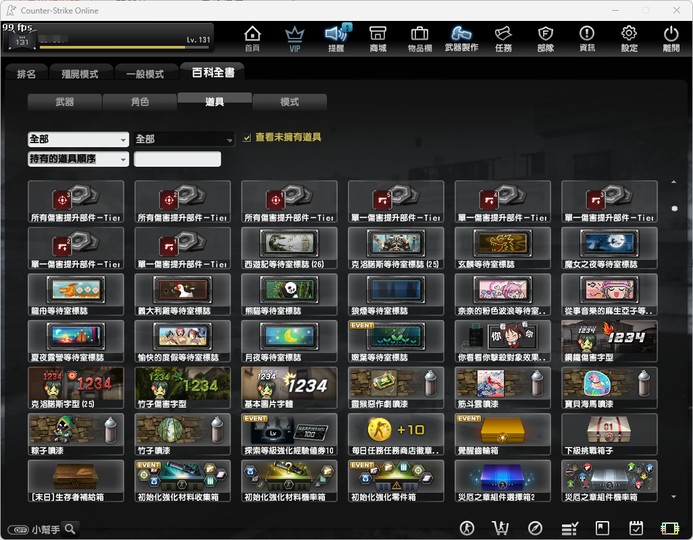Open the 商城 shop icon
This screenshot has width=693, height=540.
coord(378,38)
